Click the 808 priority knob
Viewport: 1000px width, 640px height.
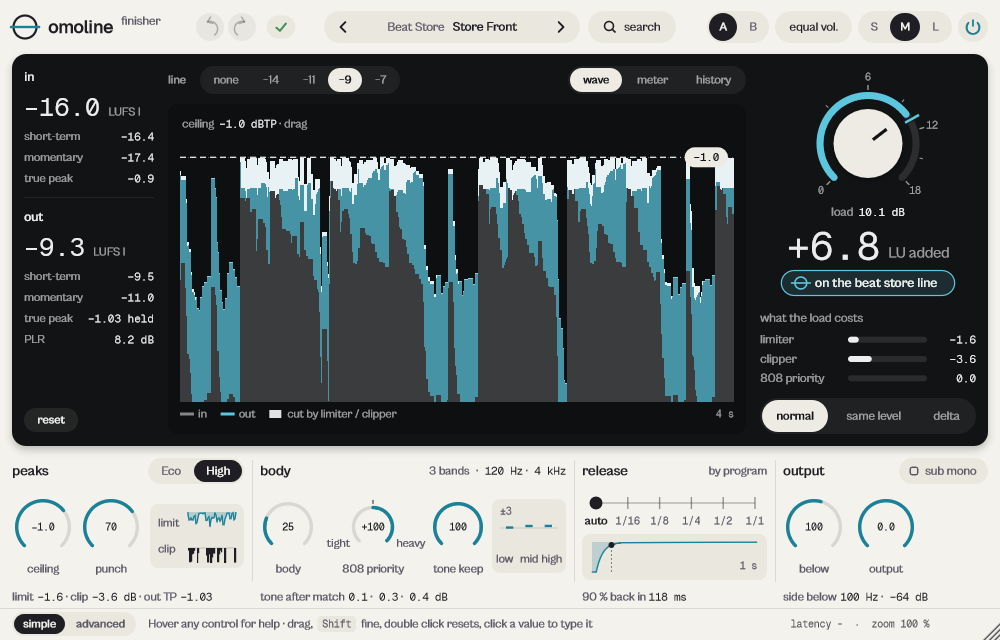(x=372, y=527)
